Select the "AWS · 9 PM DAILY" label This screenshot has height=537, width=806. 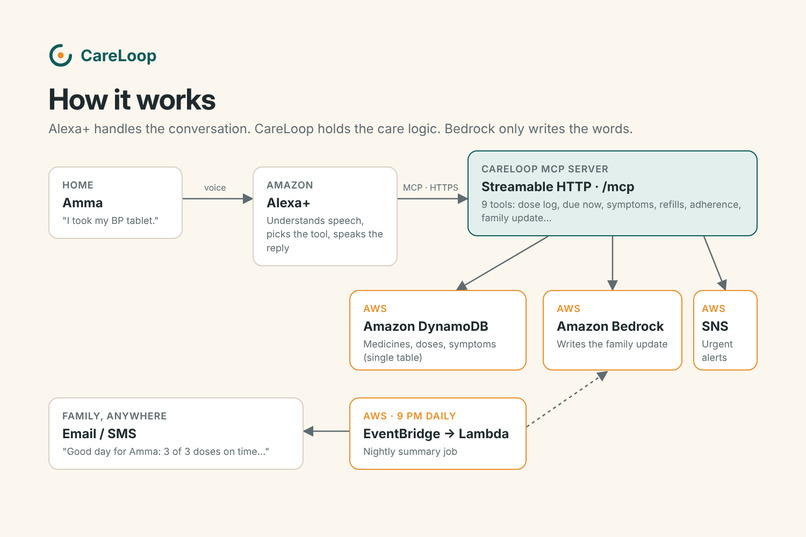click(x=409, y=416)
